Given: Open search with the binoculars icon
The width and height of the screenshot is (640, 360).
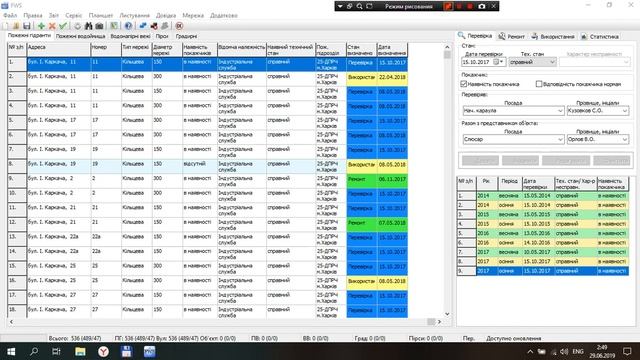Looking at the screenshot, I should point(89,26).
